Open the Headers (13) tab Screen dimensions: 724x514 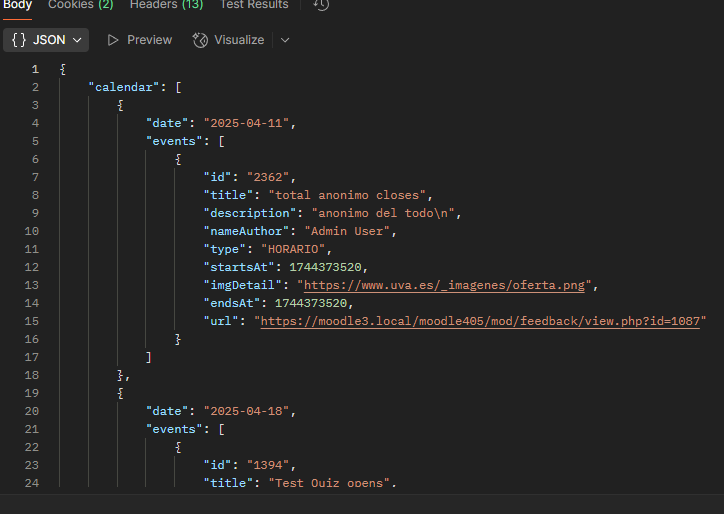pos(166,5)
